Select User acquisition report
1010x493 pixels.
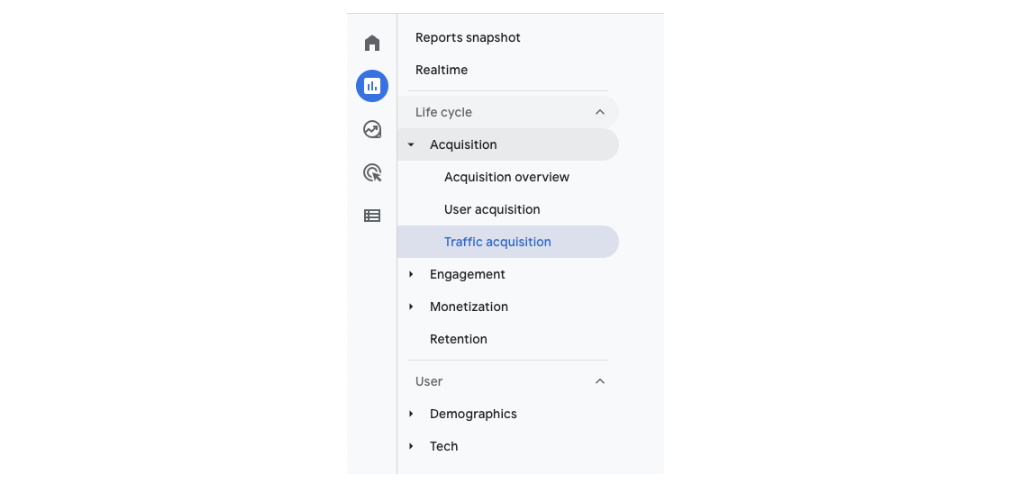pos(492,209)
